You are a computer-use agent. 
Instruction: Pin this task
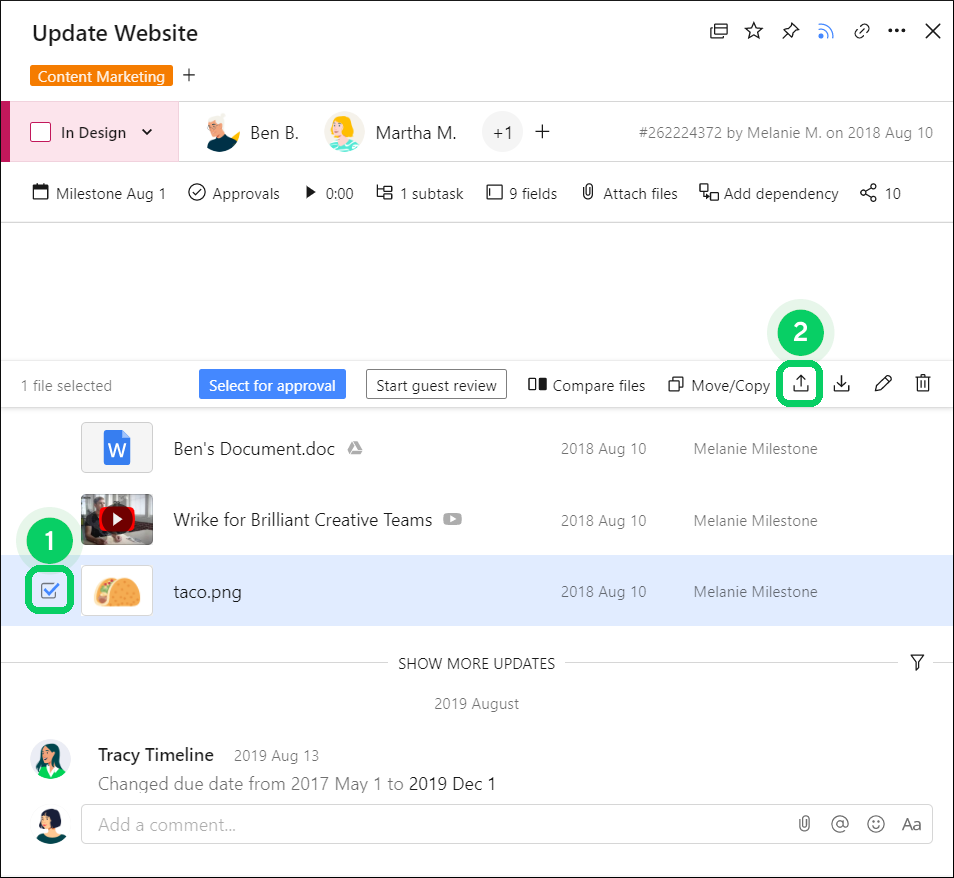click(790, 32)
